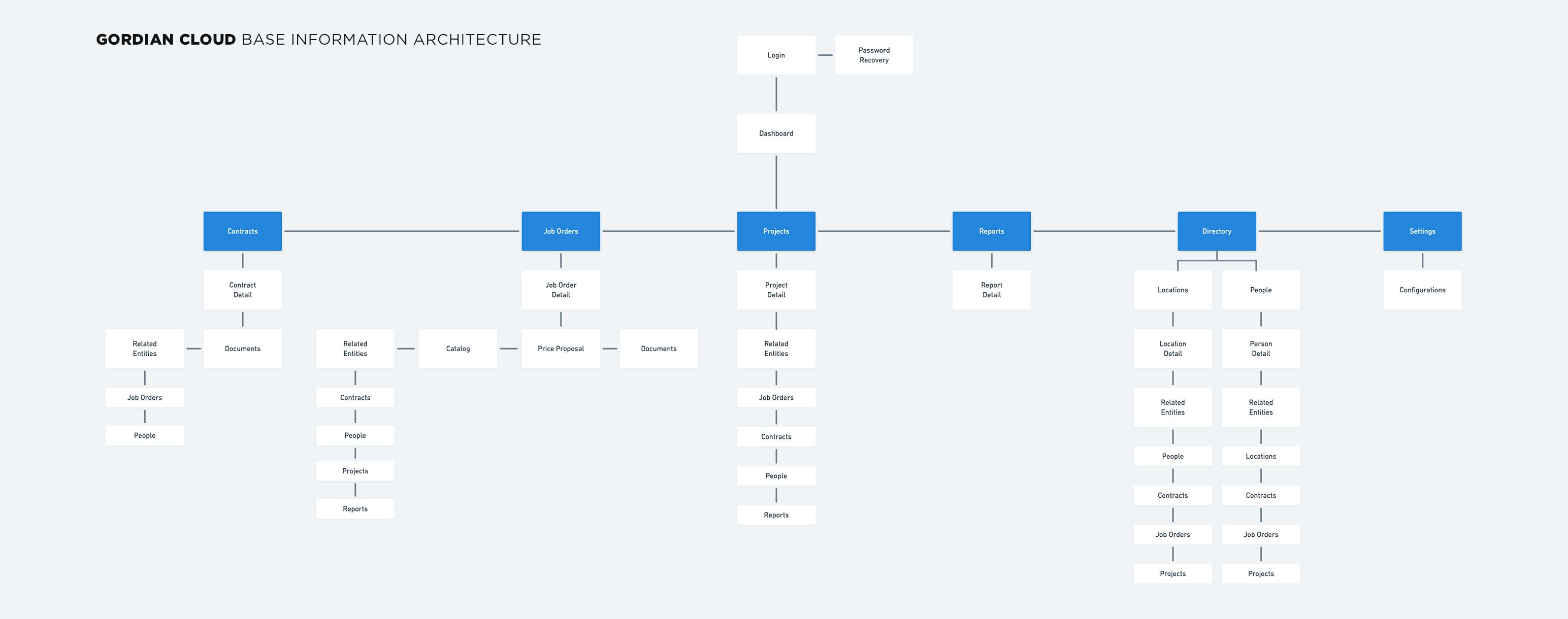Screen dimensions: 1568x619
Task: Open the Locations branch under Directory
Action: 1172,289
